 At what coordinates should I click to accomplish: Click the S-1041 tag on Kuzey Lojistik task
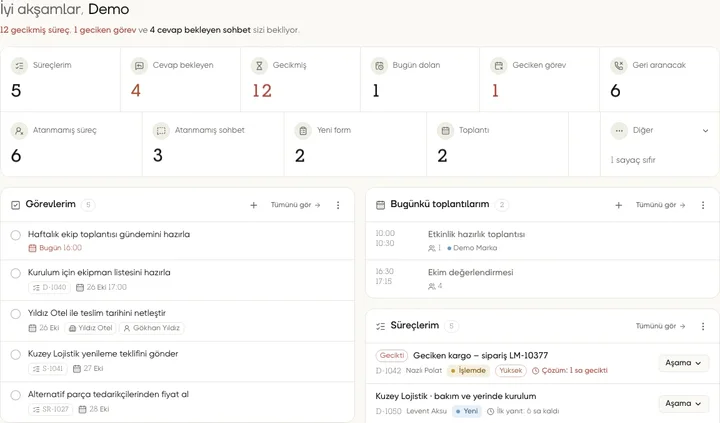point(48,368)
